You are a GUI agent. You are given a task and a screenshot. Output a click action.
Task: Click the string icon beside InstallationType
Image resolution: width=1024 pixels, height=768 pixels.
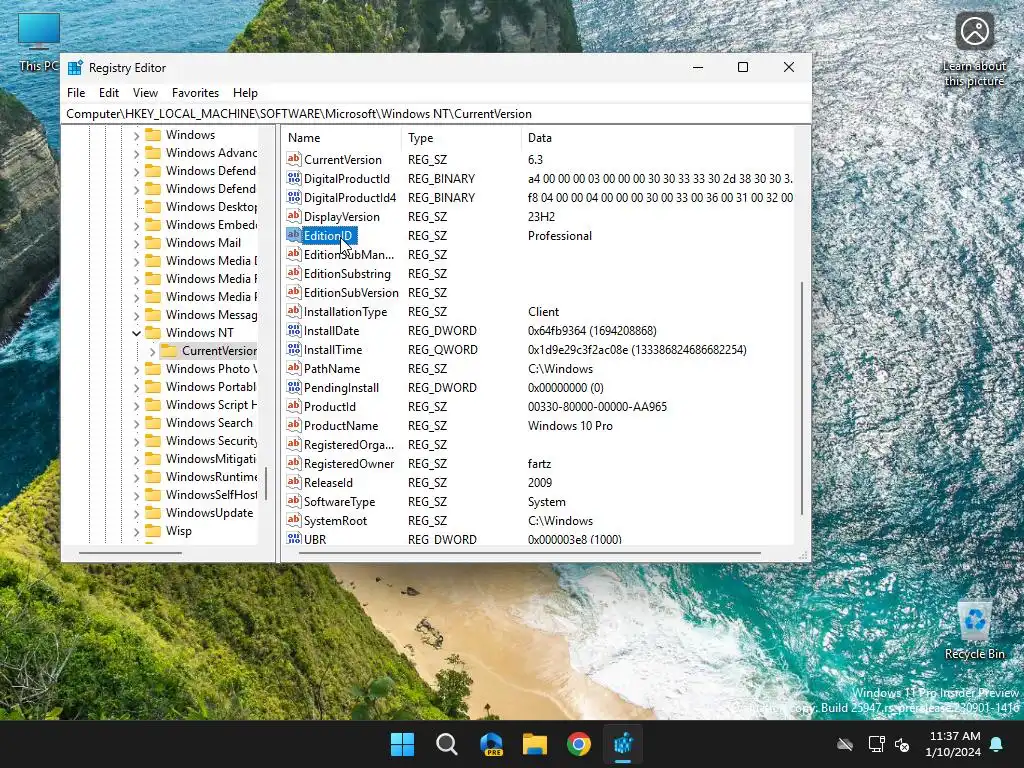(294, 312)
